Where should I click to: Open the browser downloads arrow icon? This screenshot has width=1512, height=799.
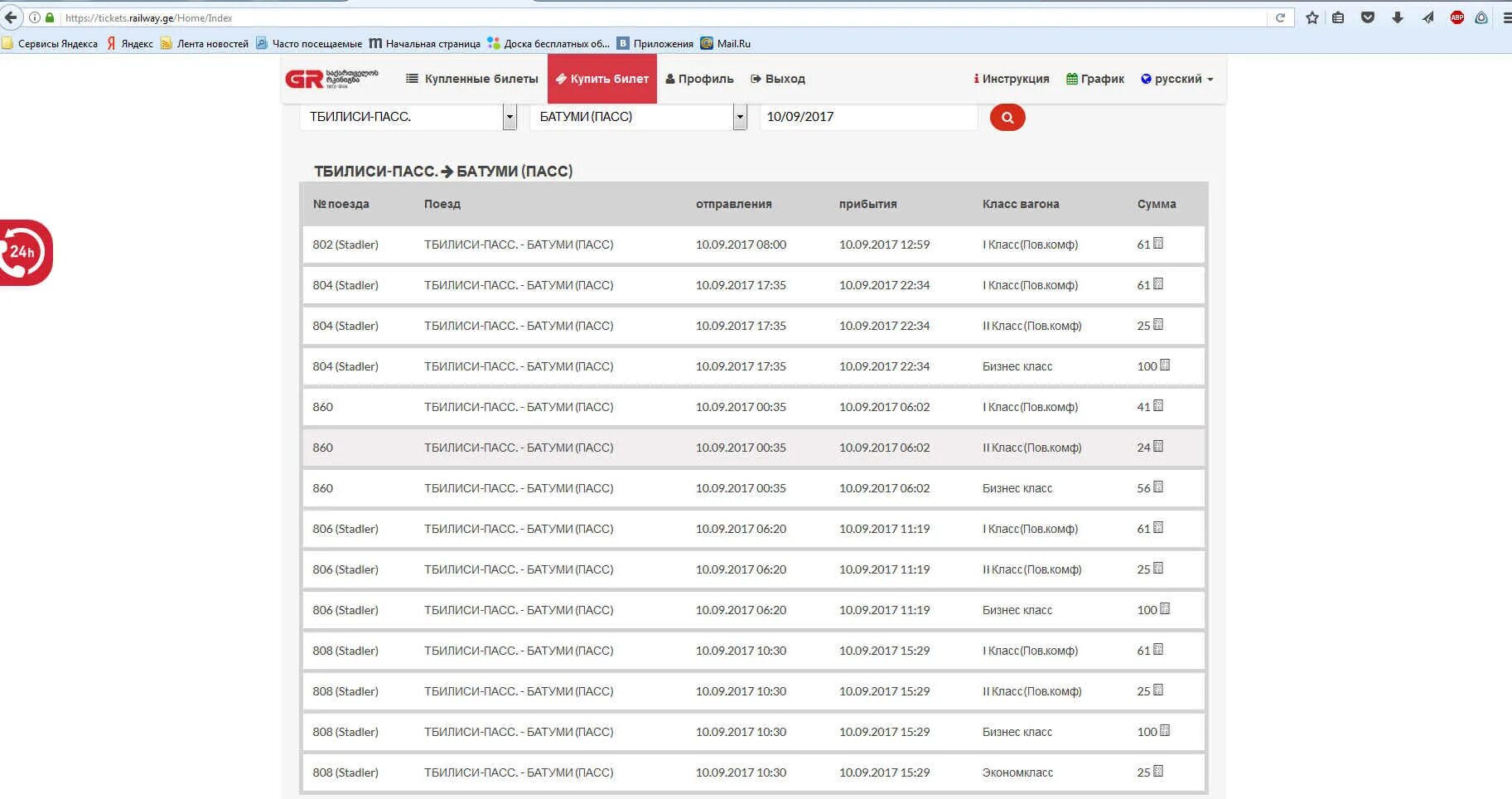(x=1398, y=17)
